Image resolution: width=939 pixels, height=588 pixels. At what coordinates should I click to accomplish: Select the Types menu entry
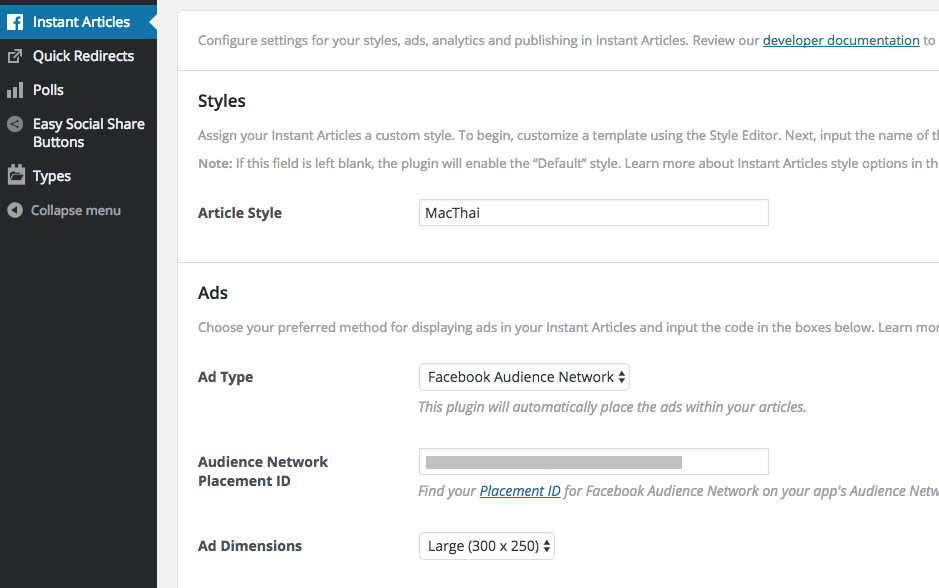[x=52, y=176]
